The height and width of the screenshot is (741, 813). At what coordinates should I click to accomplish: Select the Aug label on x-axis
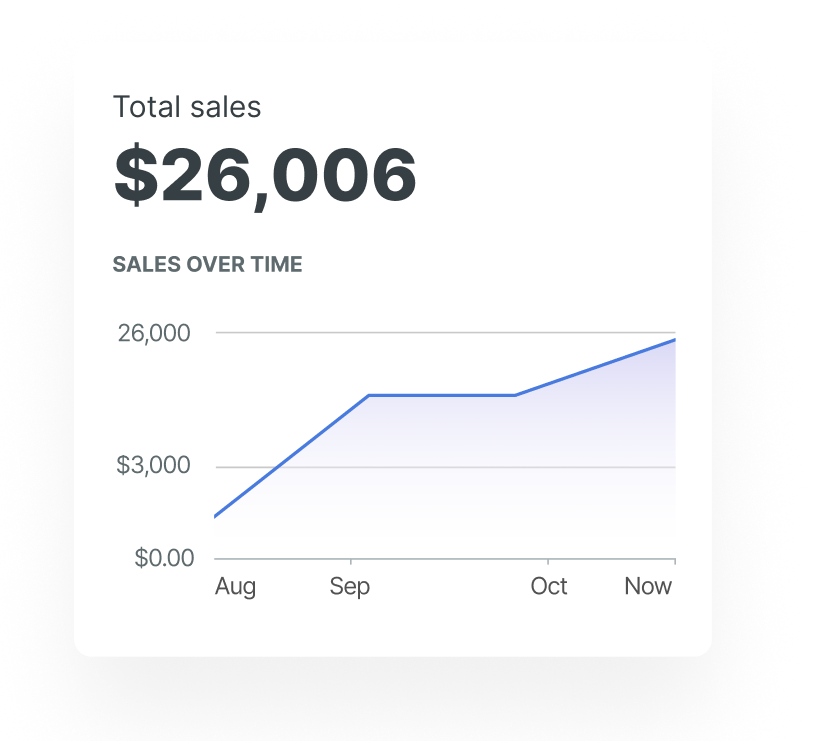point(235,586)
